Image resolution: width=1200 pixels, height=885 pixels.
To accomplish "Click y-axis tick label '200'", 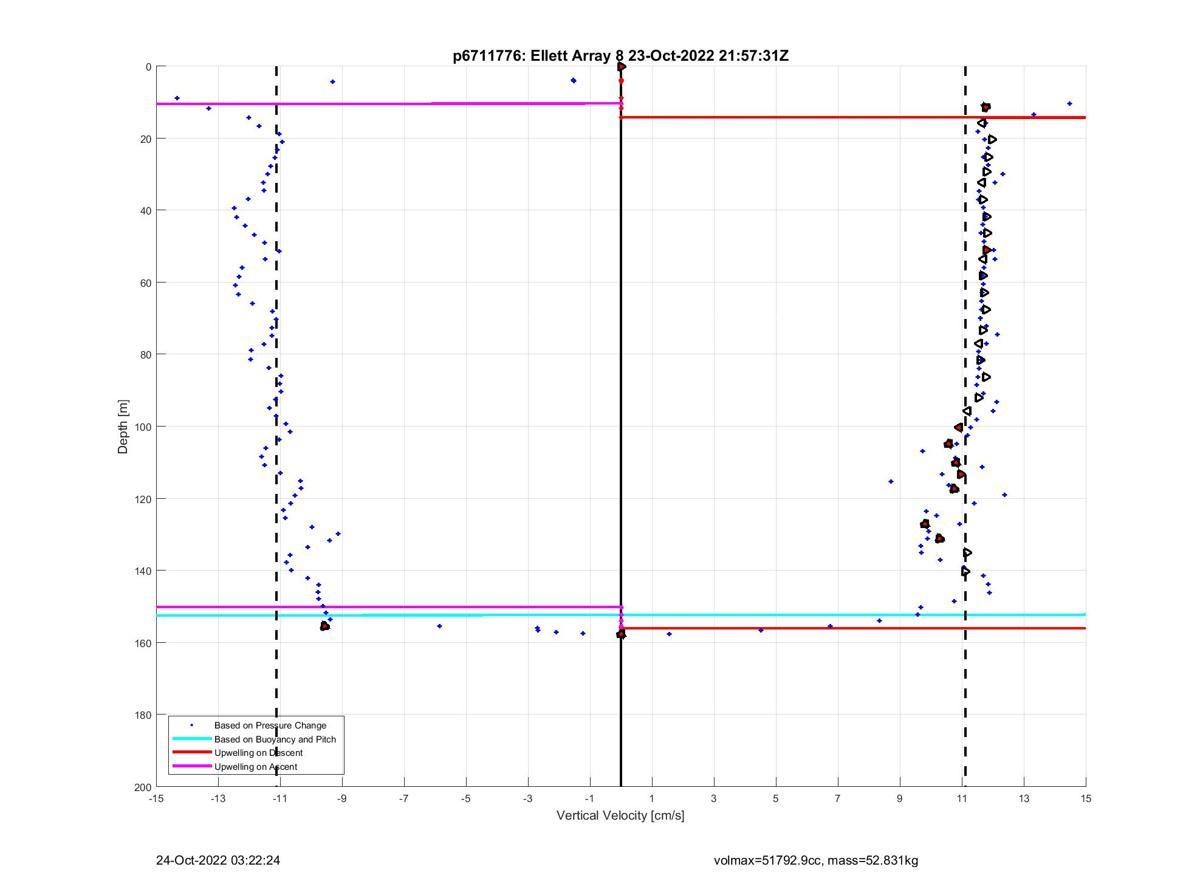I will [x=142, y=787].
